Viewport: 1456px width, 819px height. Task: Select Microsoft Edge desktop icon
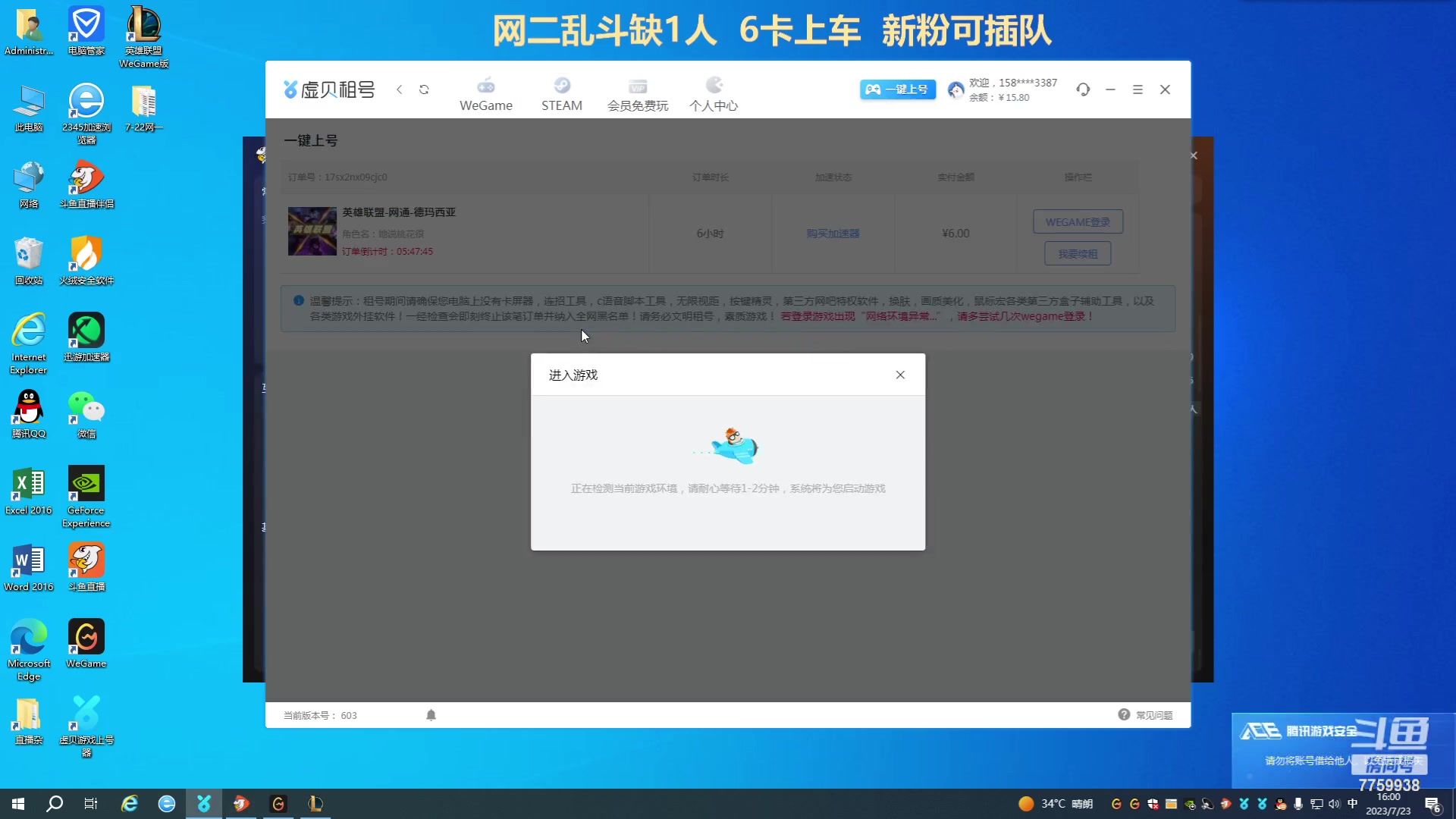coord(29,650)
